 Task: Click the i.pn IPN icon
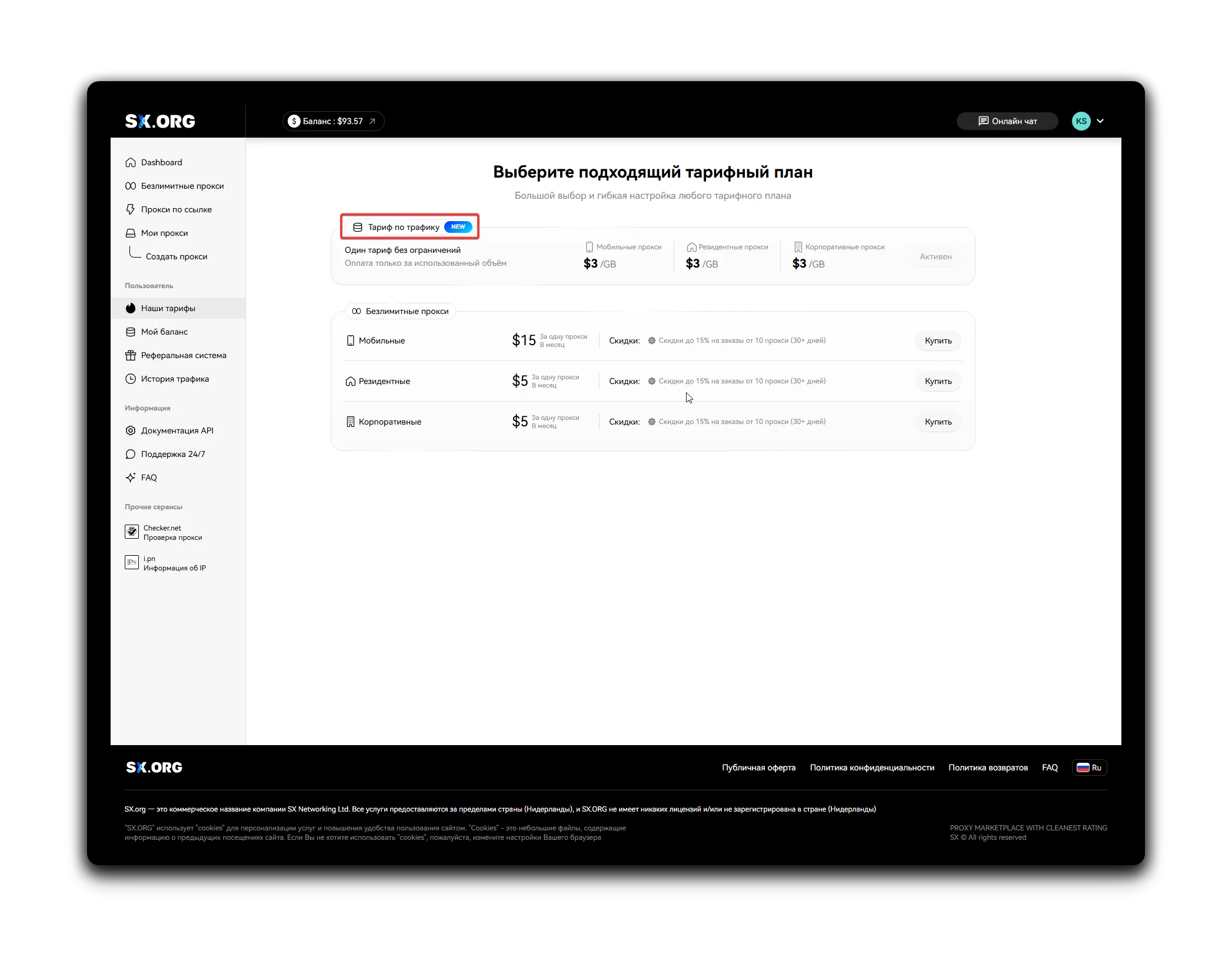tap(132, 562)
